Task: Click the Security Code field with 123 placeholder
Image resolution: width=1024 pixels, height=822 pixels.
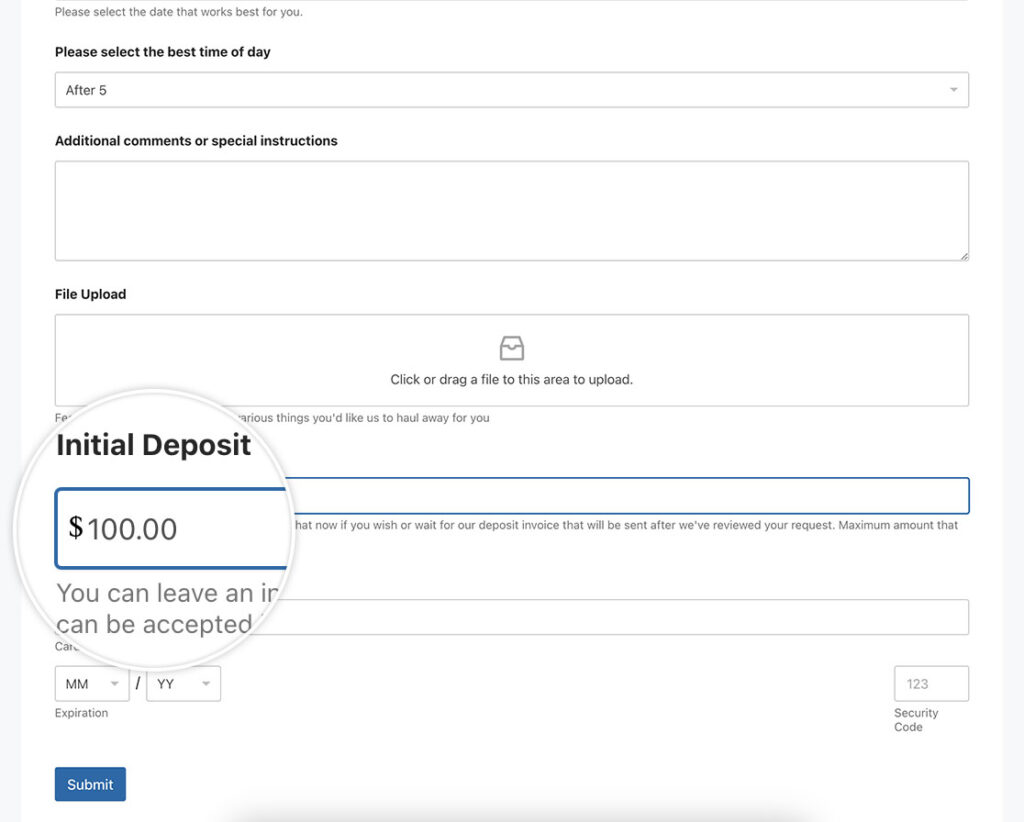Action: click(x=930, y=683)
